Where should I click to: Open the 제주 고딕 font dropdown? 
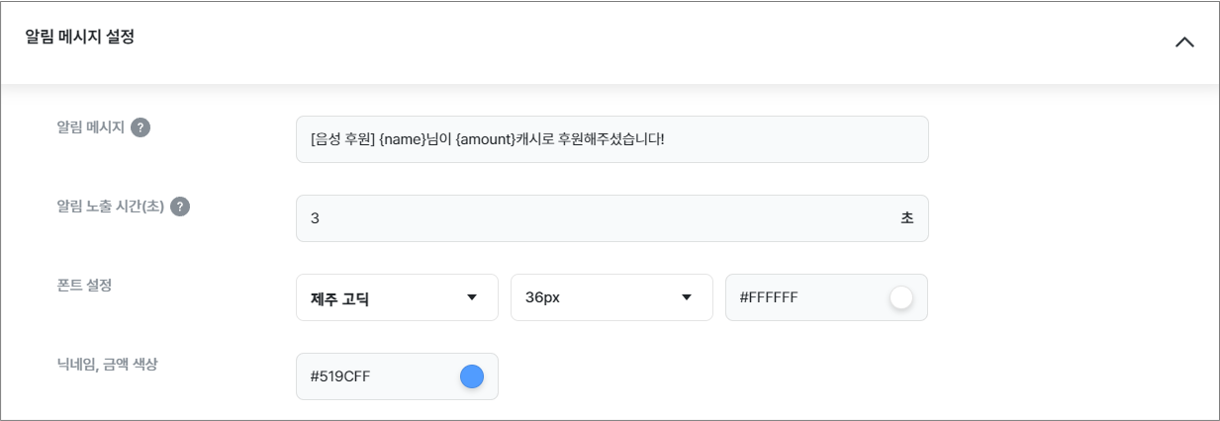397,298
